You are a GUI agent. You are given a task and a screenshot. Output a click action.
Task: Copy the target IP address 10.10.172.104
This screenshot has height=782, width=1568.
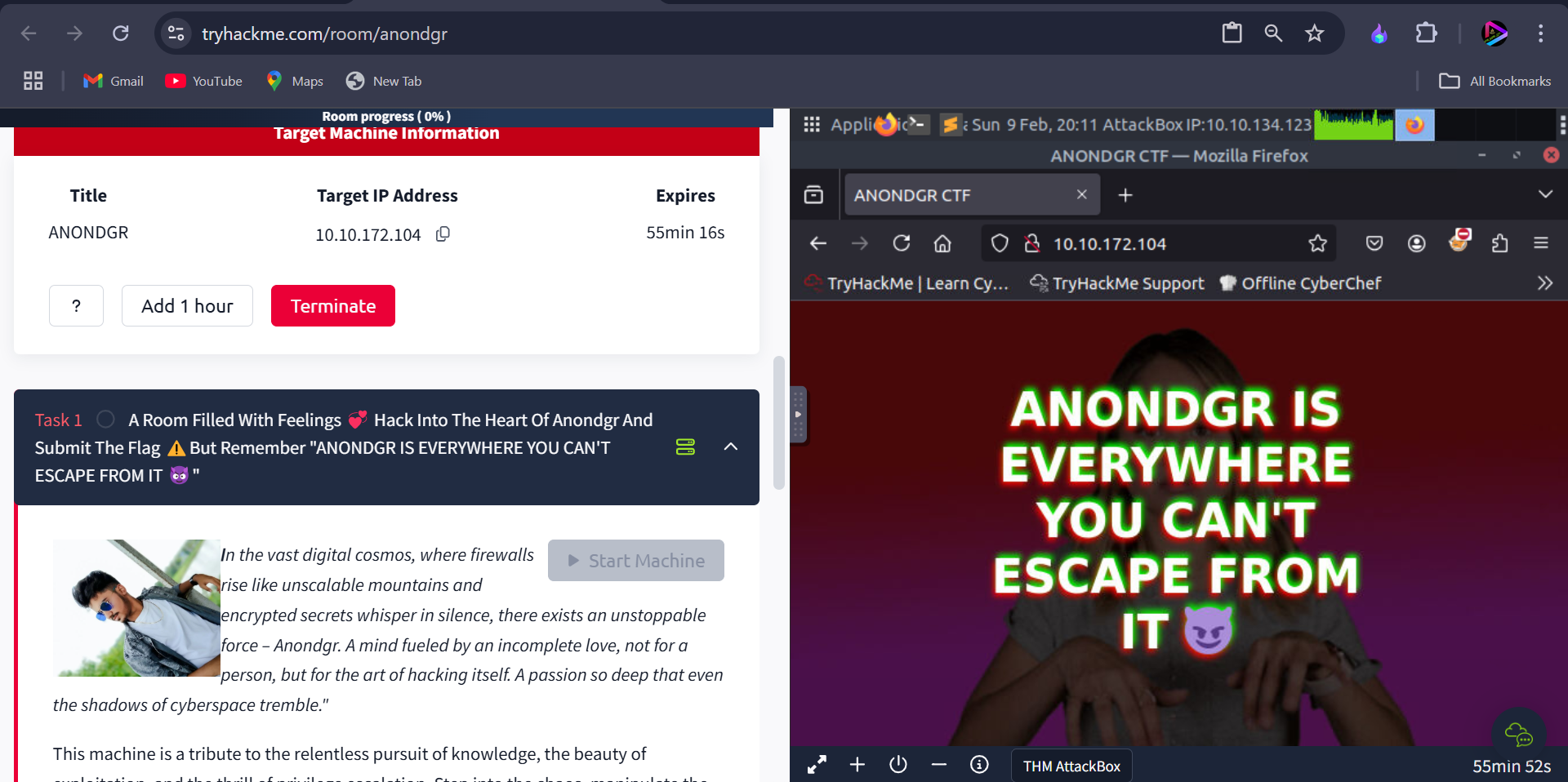click(443, 234)
